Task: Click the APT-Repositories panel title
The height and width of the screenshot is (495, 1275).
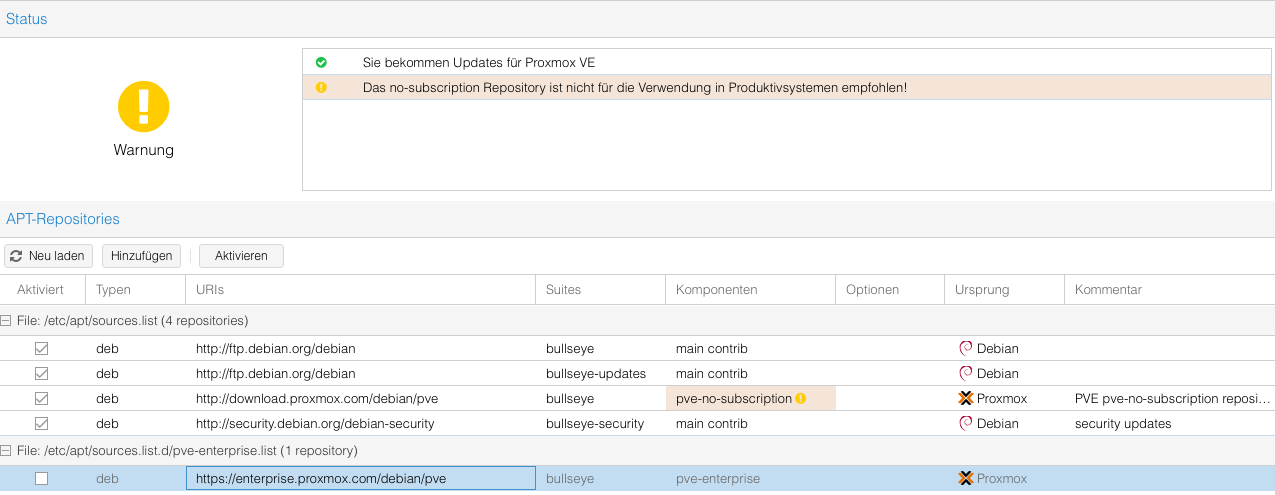Action: pos(63,218)
